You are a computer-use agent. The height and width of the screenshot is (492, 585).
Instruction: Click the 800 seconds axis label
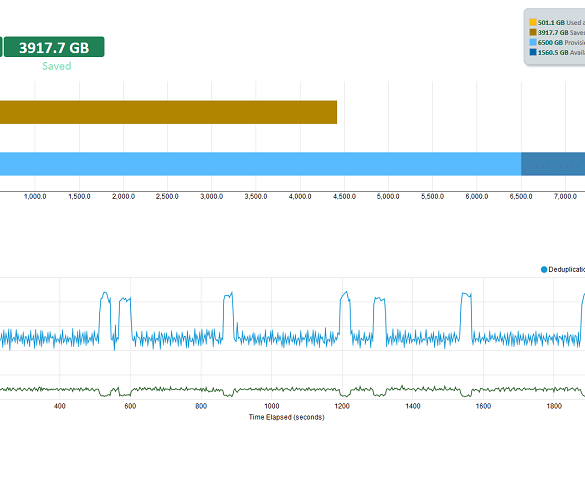tap(201, 406)
